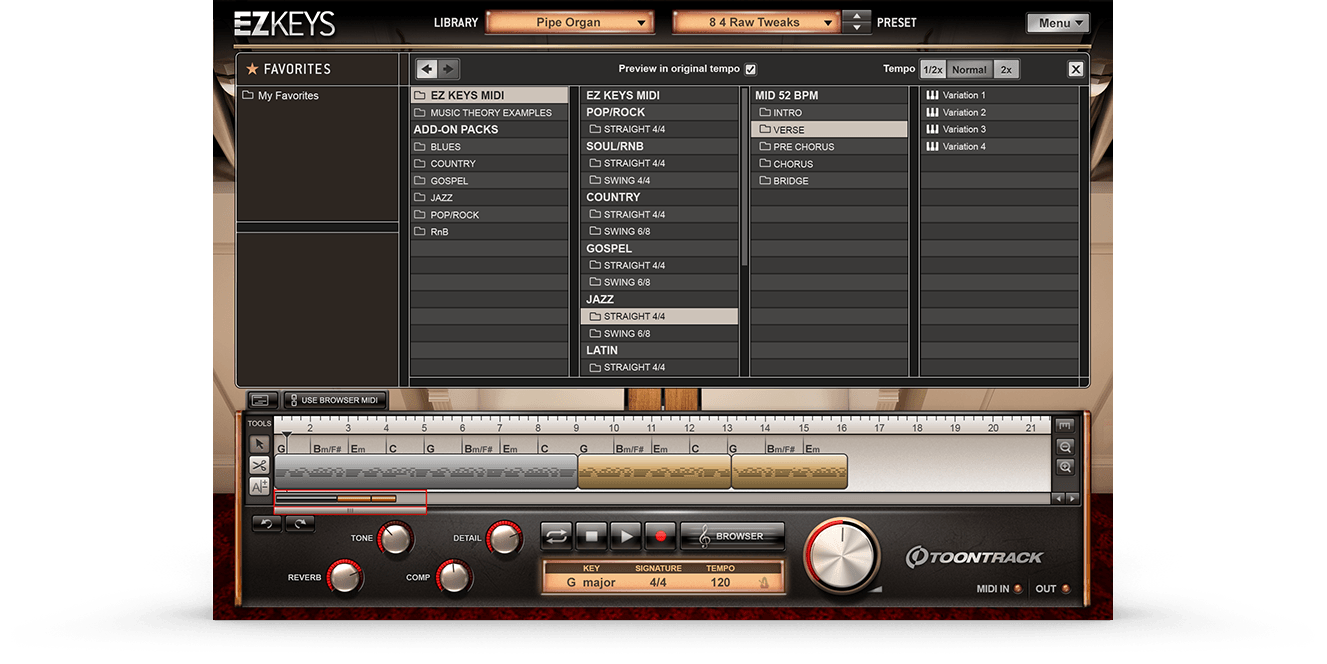This screenshot has width=1327, height=664.
Task: Select the Bridge folder
Action: click(x=829, y=180)
